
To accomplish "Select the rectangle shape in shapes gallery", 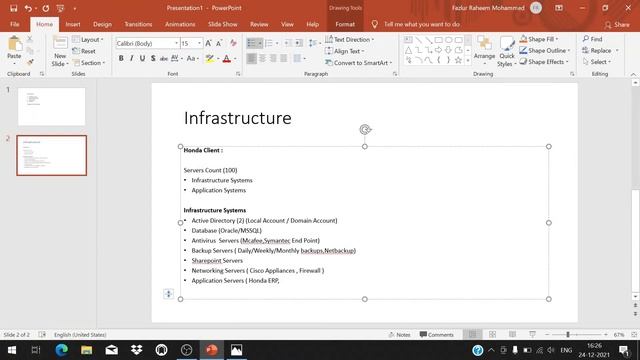I will 438,40.
